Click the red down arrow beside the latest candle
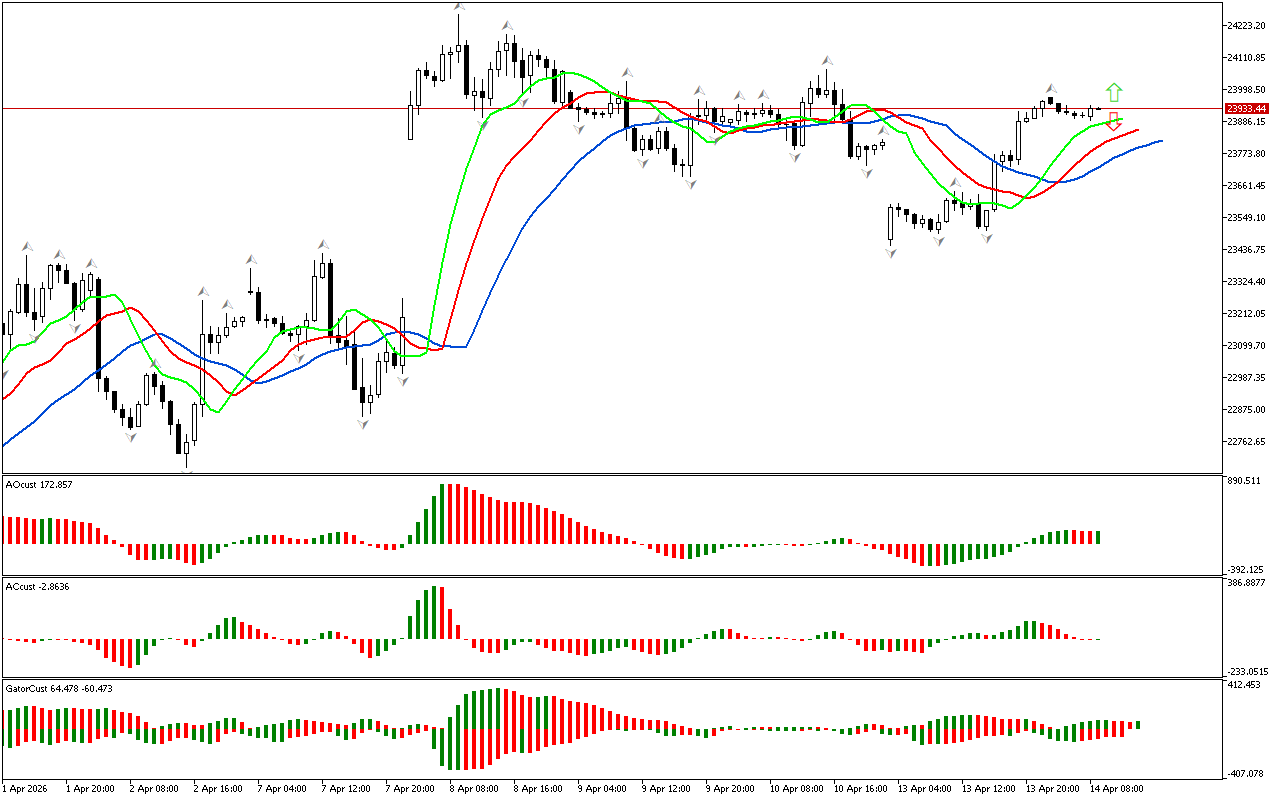 (1114, 121)
